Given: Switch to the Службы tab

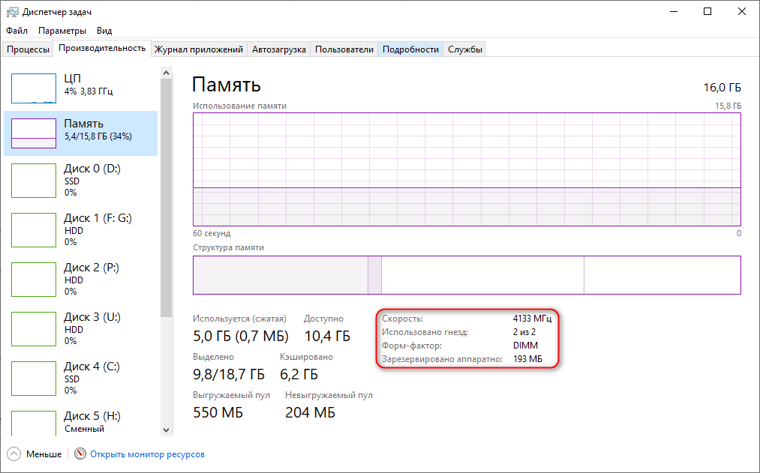Looking at the screenshot, I should (x=465, y=49).
